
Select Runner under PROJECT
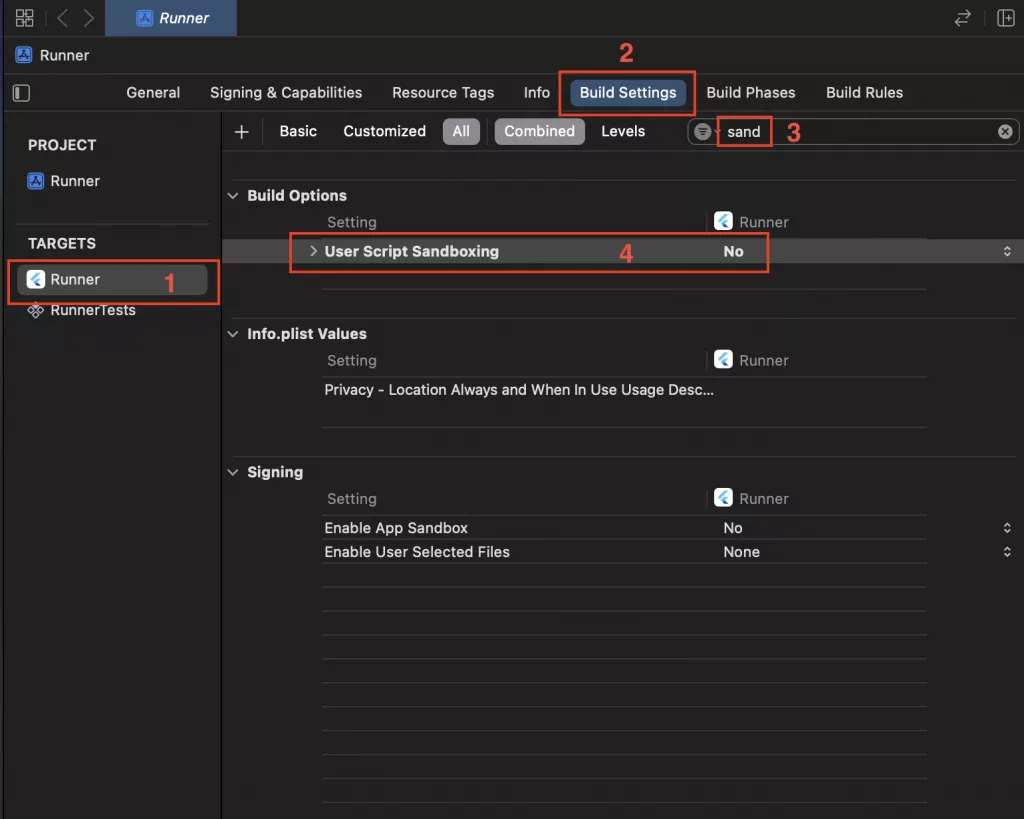64,181
